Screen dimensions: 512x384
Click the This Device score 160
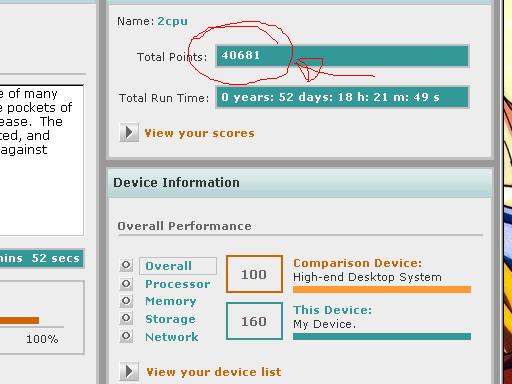(x=254, y=321)
